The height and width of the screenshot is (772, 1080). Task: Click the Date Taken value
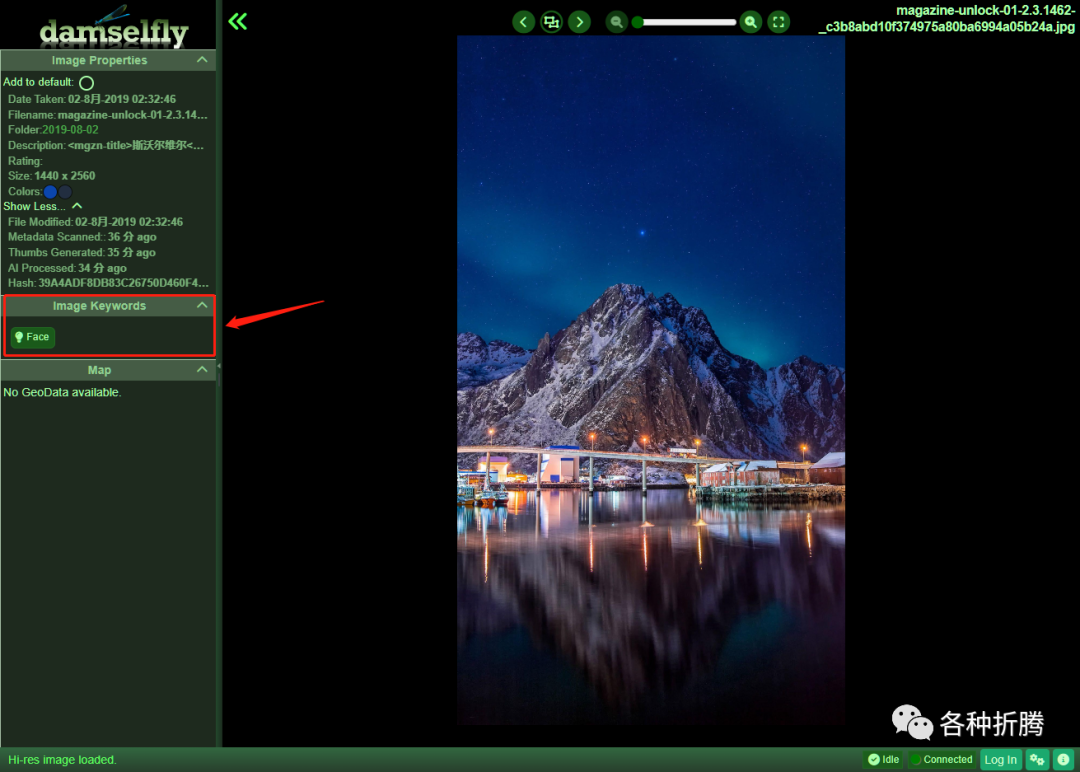point(122,99)
